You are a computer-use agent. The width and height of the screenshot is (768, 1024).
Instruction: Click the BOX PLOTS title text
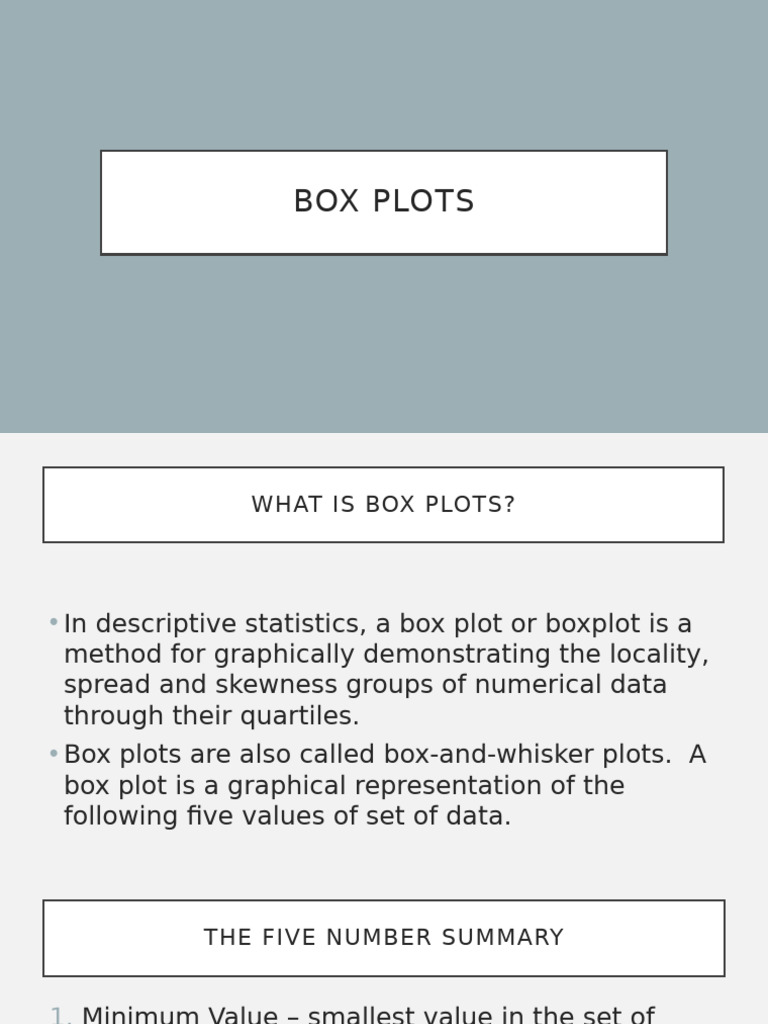click(x=383, y=202)
